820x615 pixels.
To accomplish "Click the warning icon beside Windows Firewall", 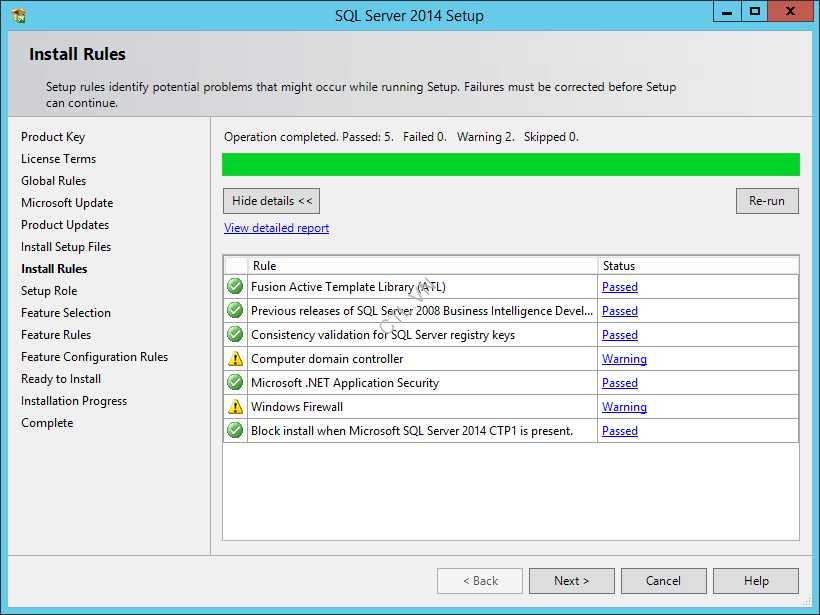I will pos(234,406).
